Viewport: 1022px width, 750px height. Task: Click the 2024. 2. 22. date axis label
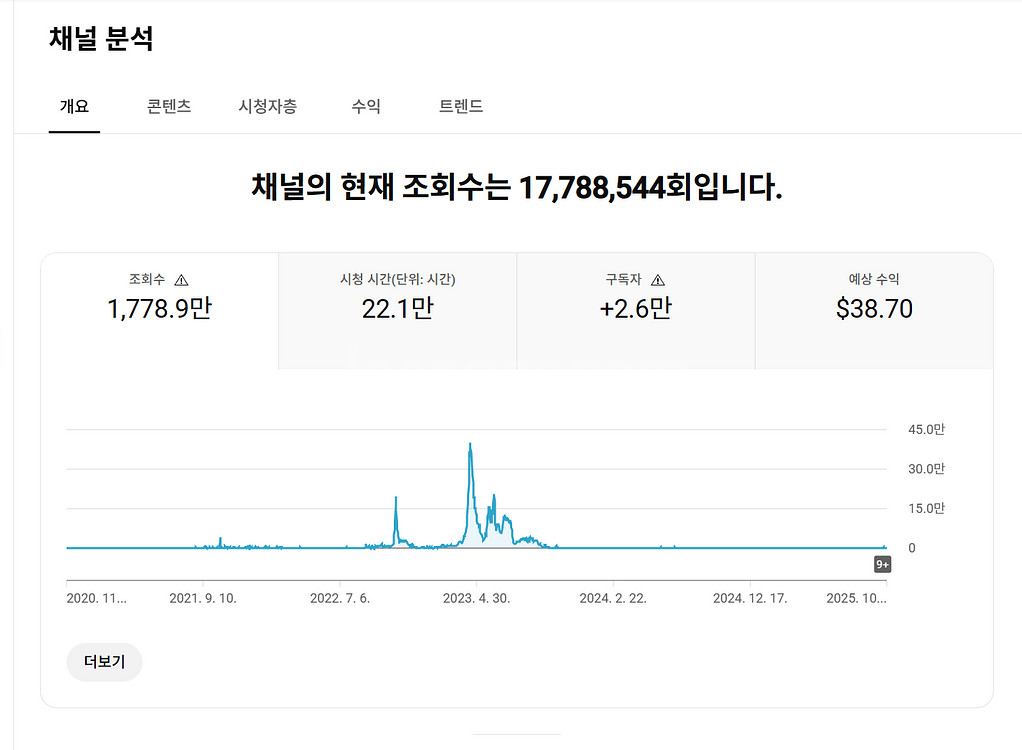point(613,599)
